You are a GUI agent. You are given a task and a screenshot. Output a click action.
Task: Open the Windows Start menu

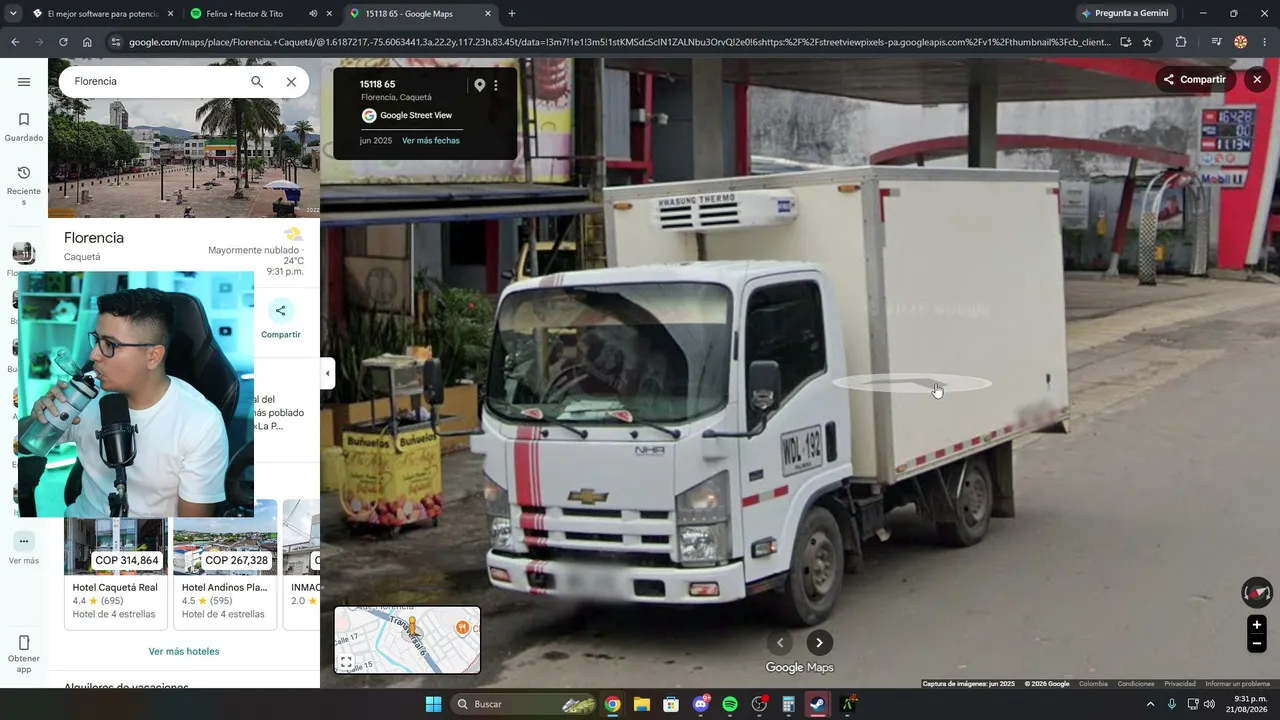point(433,704)
